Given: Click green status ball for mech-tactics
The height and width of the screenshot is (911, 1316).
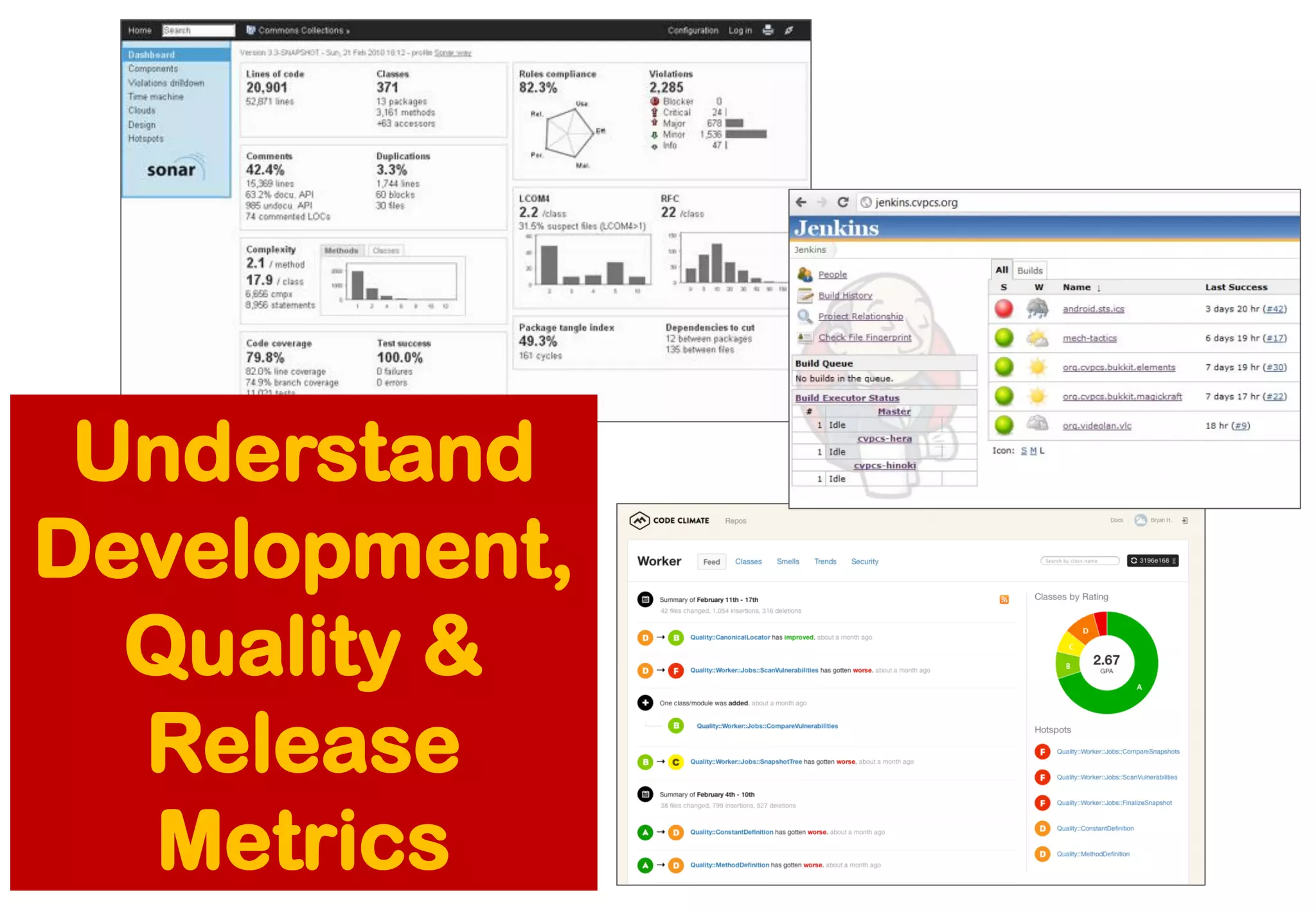Looking at the screenshot, I should (x=1004, y=338).
